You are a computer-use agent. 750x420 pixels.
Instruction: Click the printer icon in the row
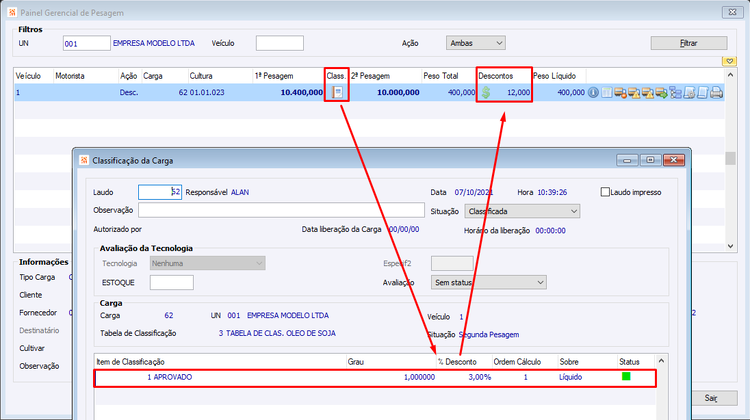pyautogui.click(x=717, y=92)
